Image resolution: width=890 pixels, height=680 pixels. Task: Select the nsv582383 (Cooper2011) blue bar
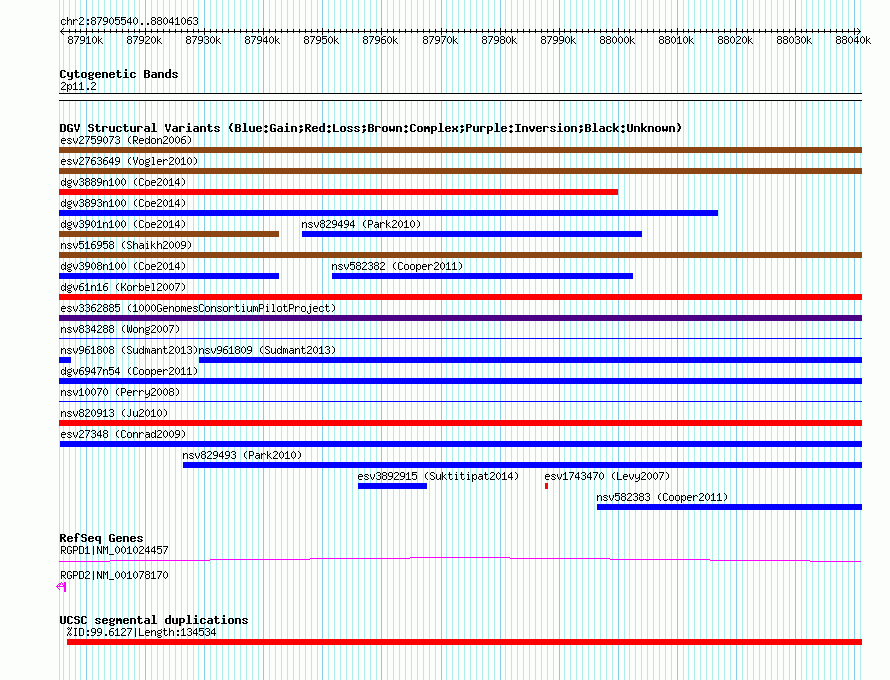tap(728, 507)
